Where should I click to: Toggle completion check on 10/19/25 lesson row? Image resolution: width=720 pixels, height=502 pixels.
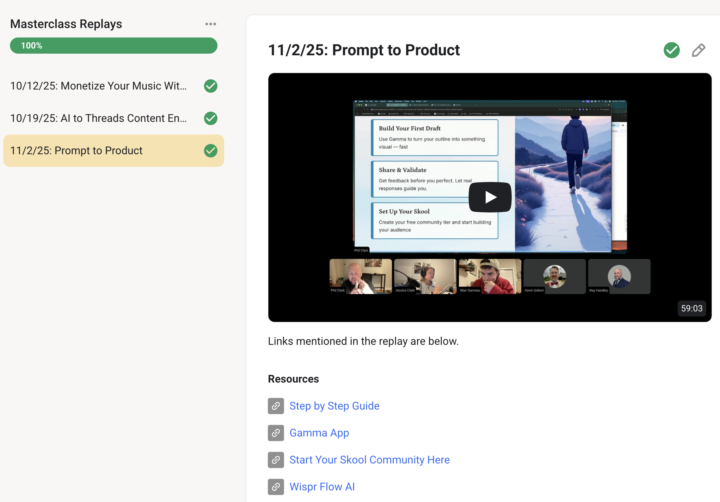(x=211, y=118)
